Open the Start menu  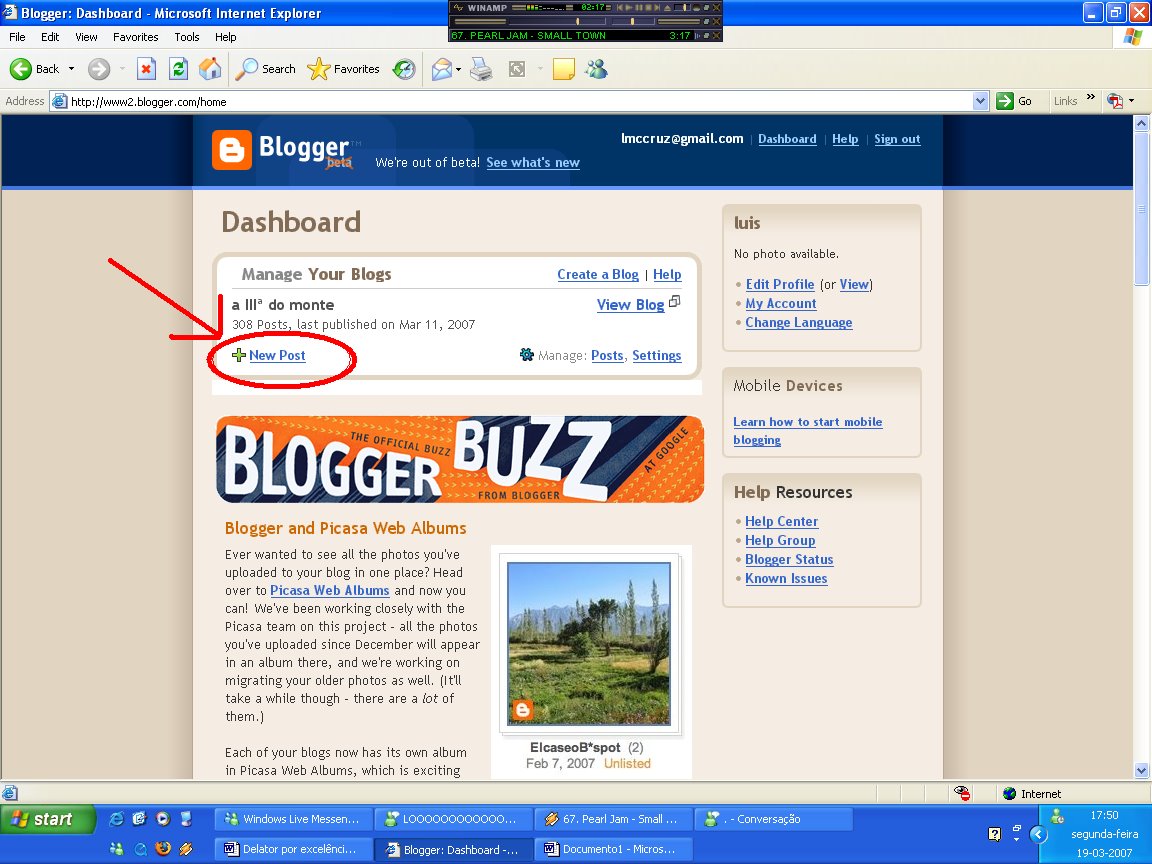[48, 818]
